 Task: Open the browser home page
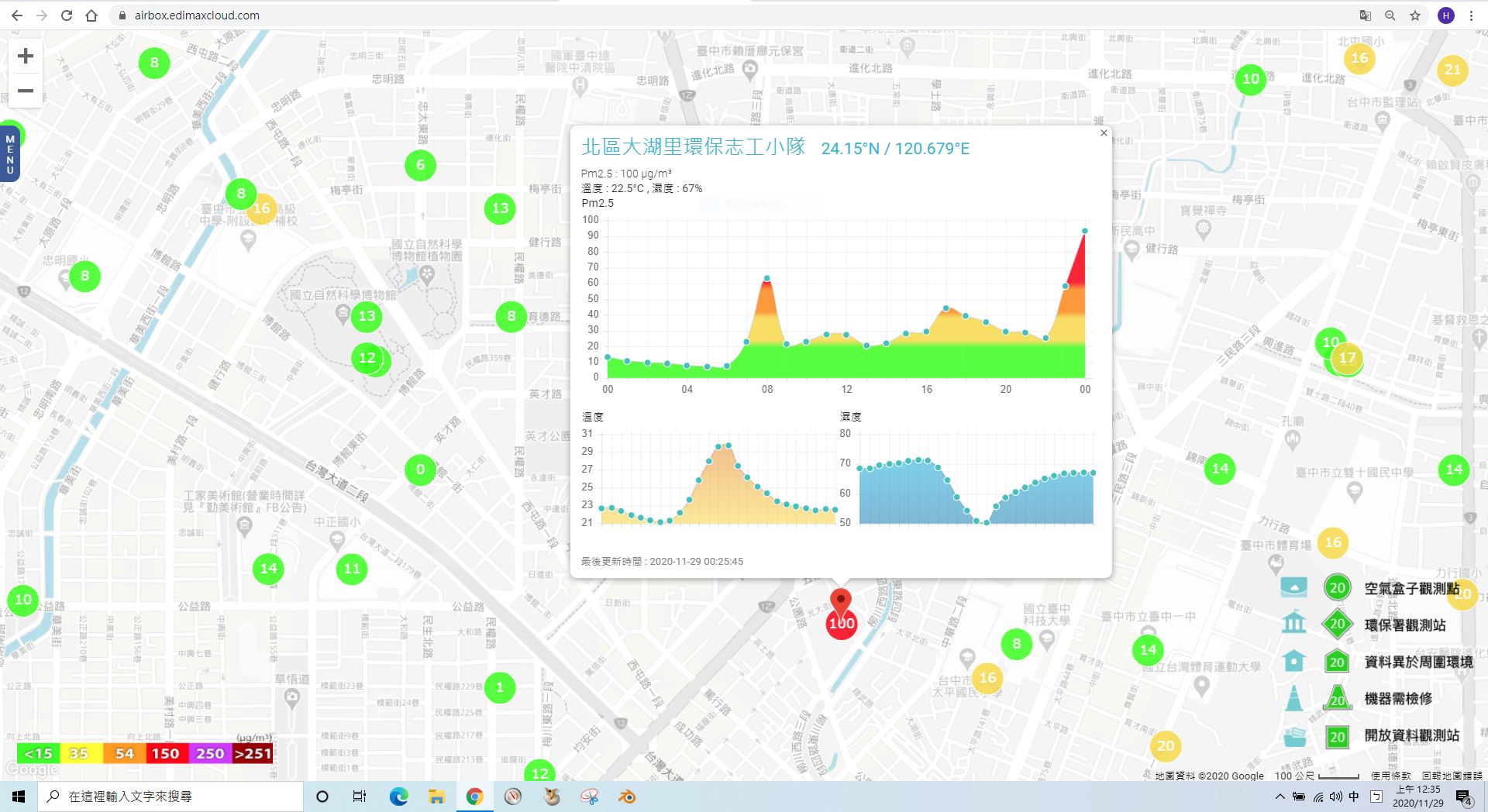(x=91, y=15)
